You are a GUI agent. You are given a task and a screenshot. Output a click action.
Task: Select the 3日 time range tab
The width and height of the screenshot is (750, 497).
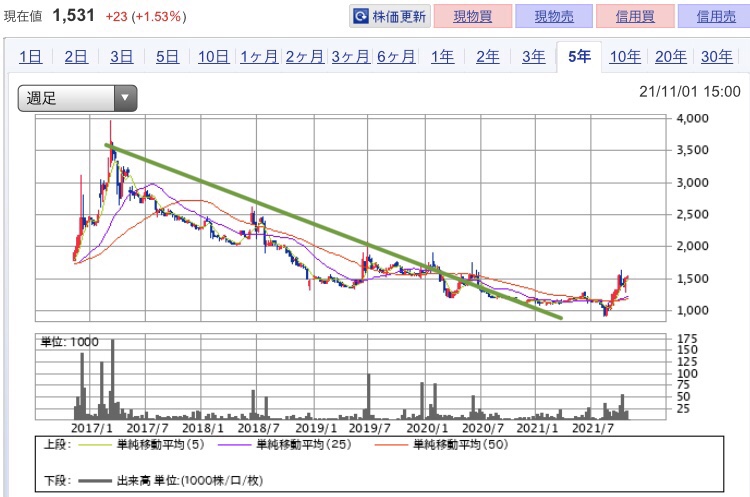[x=121, y=57]
